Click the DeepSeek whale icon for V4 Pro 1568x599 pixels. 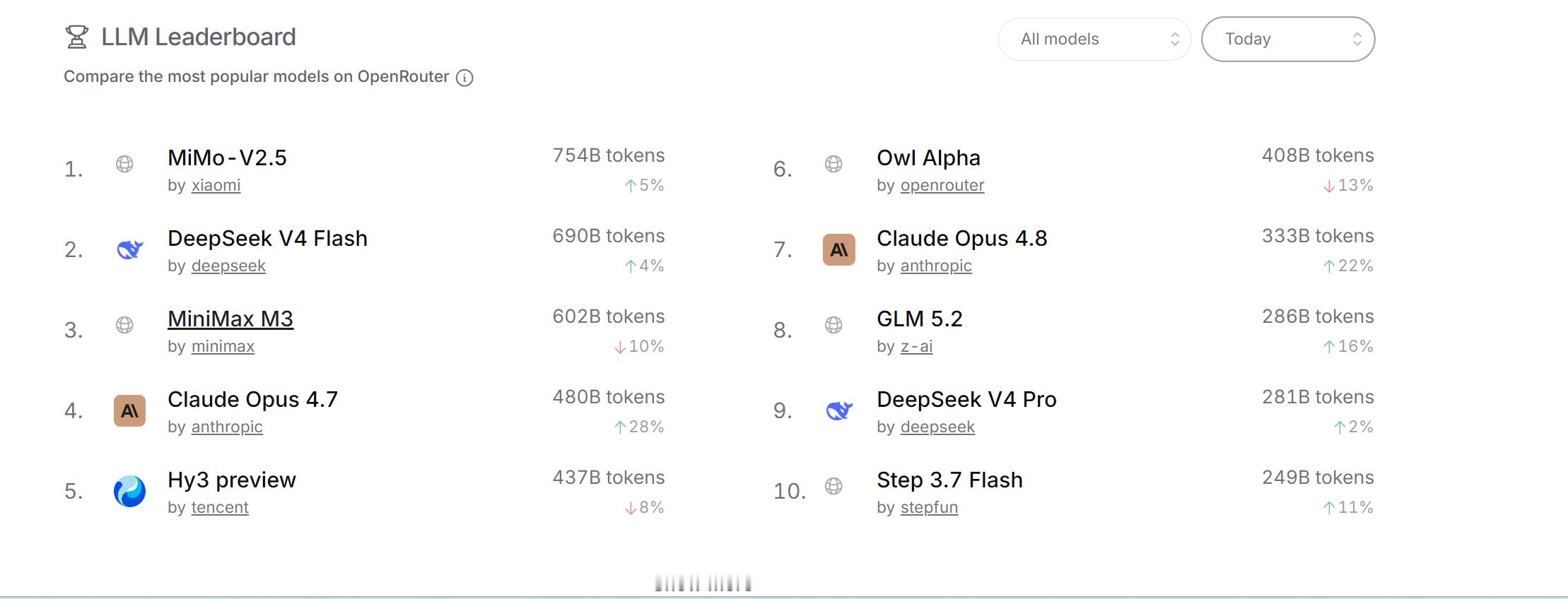(839, 410)
